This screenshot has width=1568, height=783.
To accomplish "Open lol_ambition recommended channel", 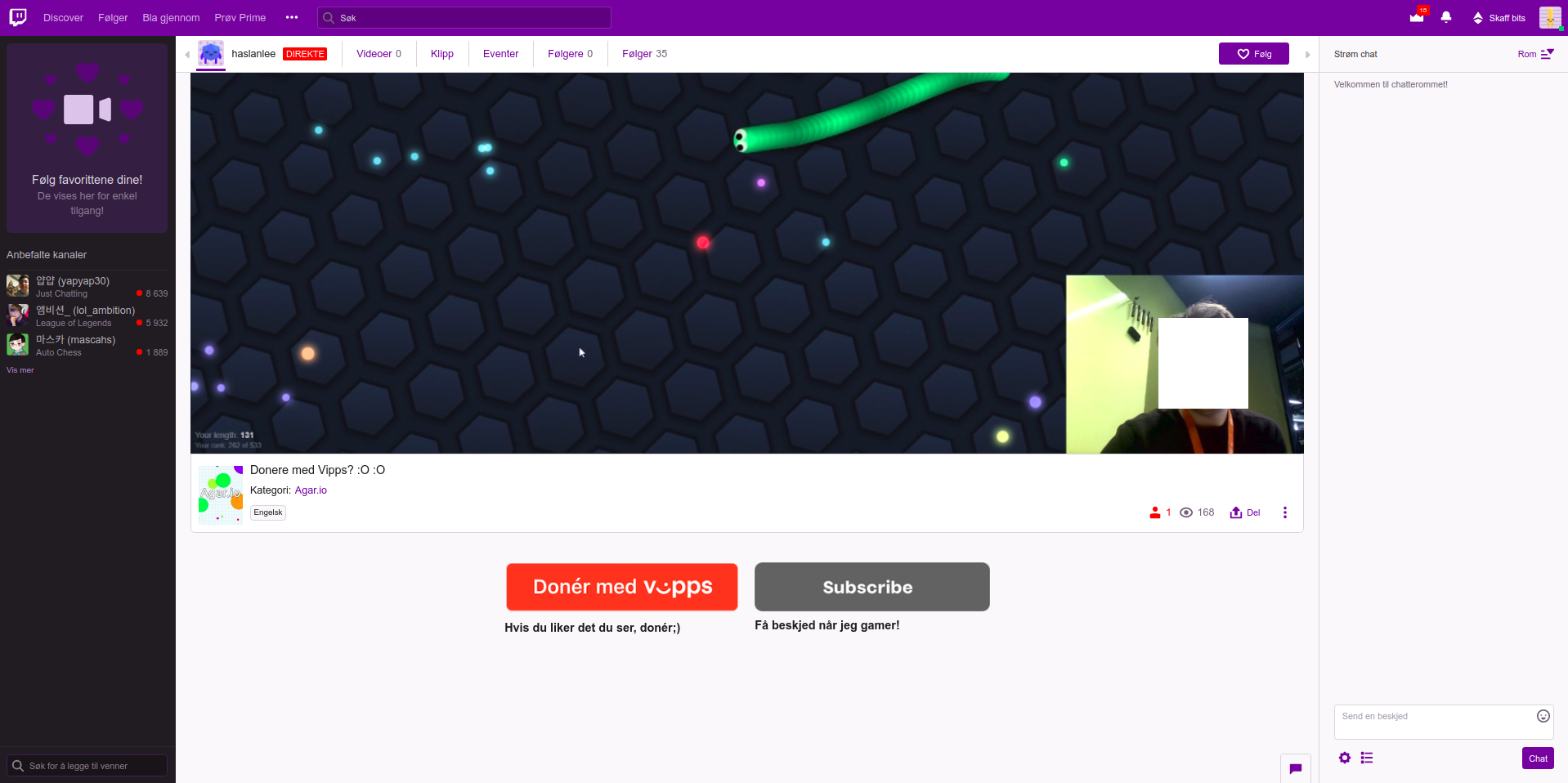I will [87, 315].
